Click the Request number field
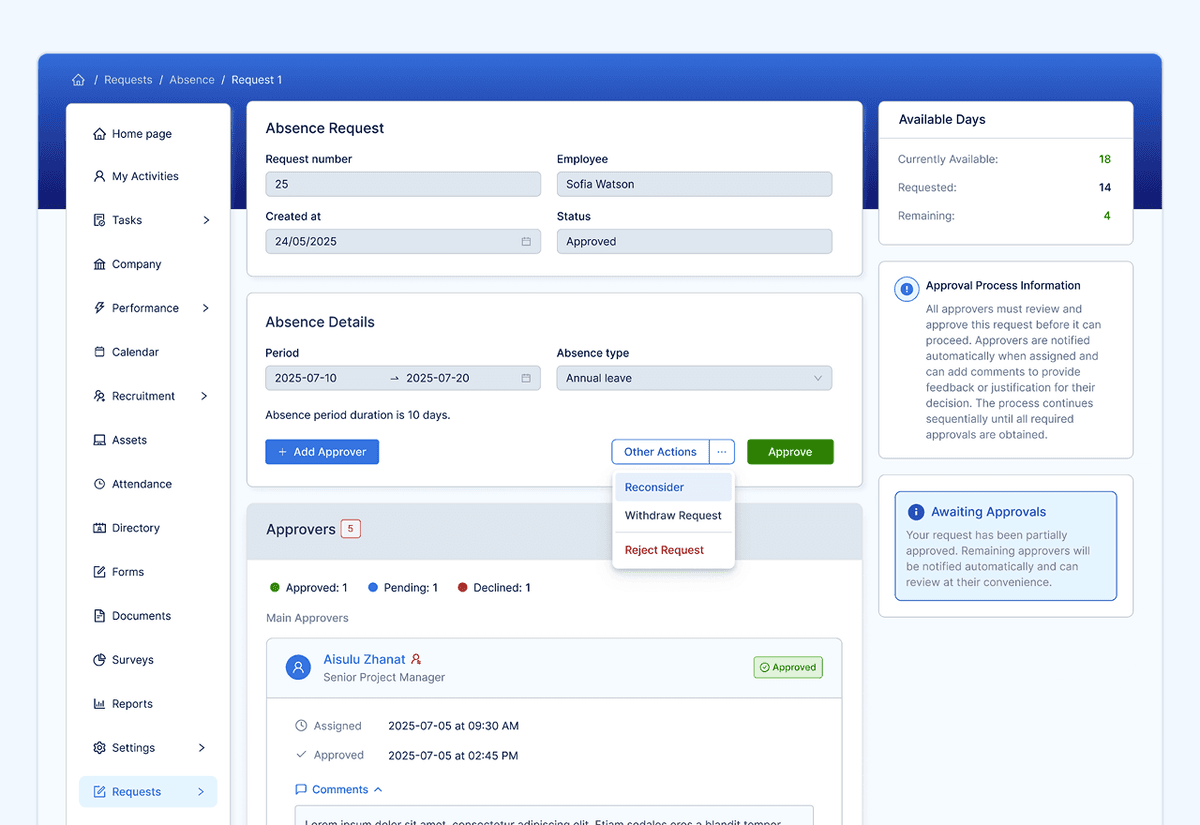Image resolution: width=1200 pixels, height=825 pixels. (x=403, y=184)
